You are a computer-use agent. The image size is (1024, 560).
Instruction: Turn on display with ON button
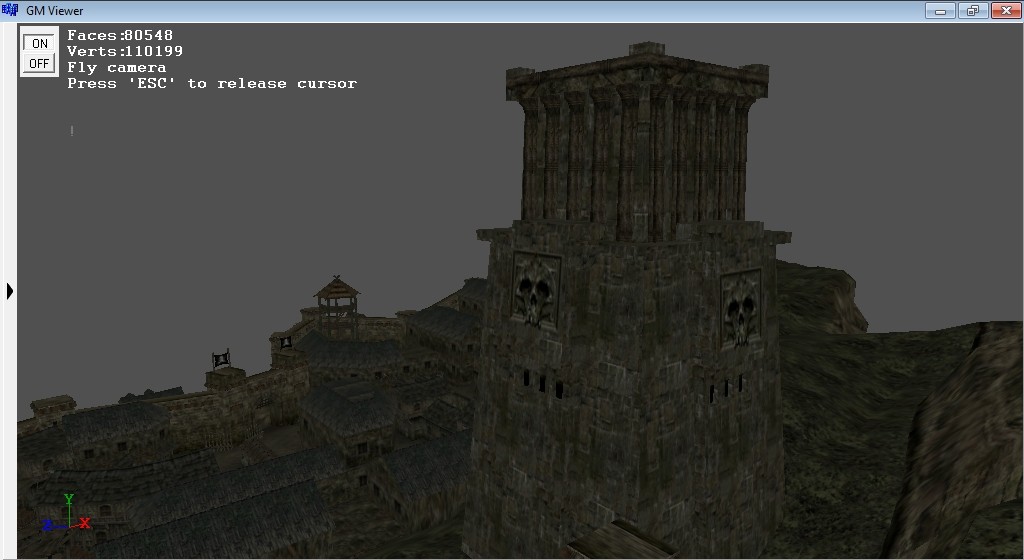[39, 43]
